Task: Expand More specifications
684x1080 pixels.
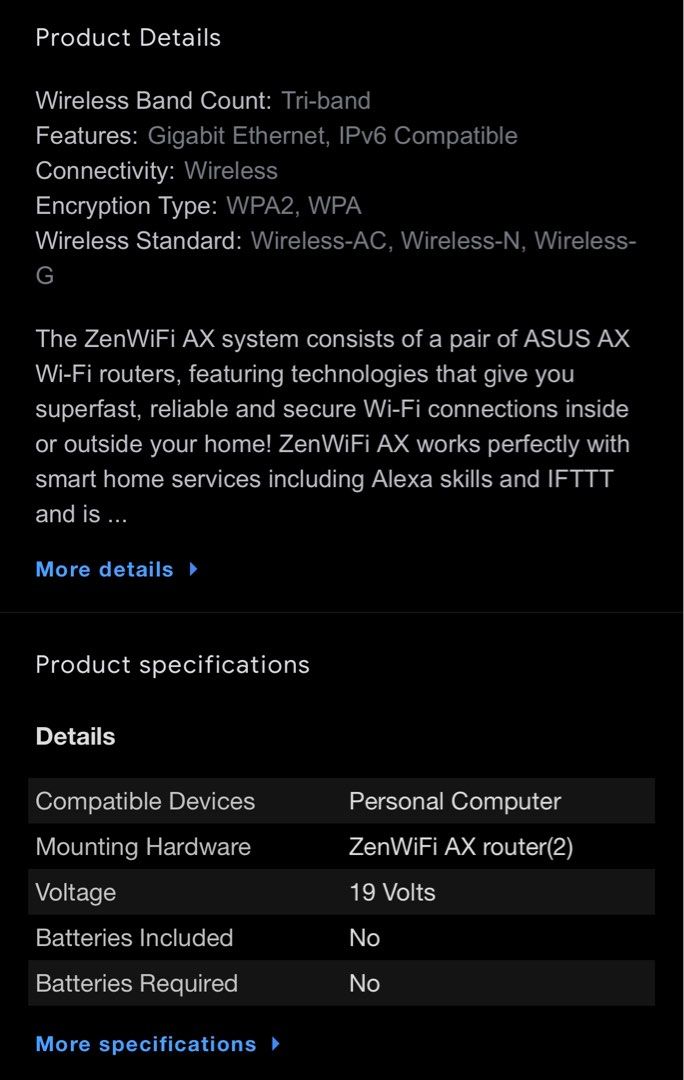Action: point(146,1043)
